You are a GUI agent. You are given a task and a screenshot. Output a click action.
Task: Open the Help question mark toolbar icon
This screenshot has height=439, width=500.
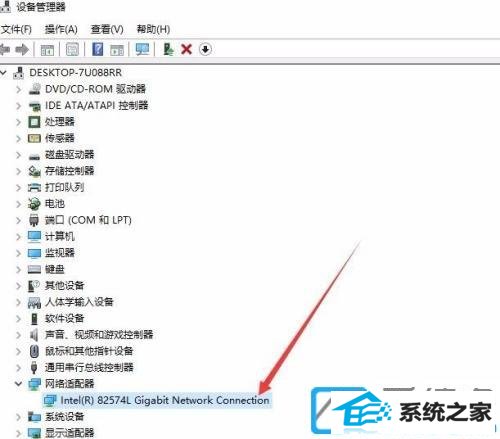pyautogui.click(x=97, y=50)
